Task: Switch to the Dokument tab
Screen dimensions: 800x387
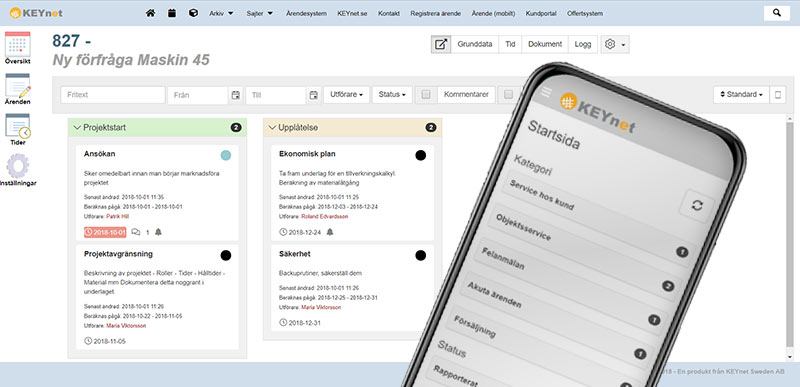Action: click(x=544, y=44)
